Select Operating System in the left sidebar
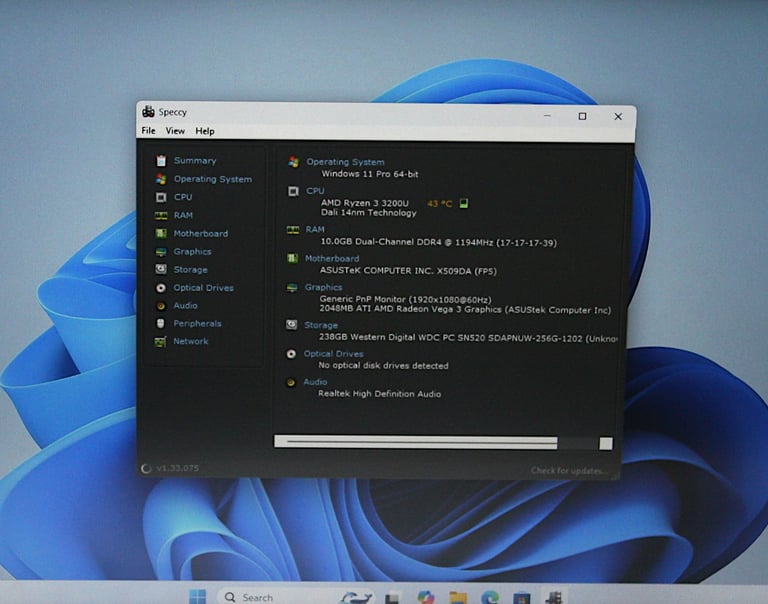 coord(213,179)
